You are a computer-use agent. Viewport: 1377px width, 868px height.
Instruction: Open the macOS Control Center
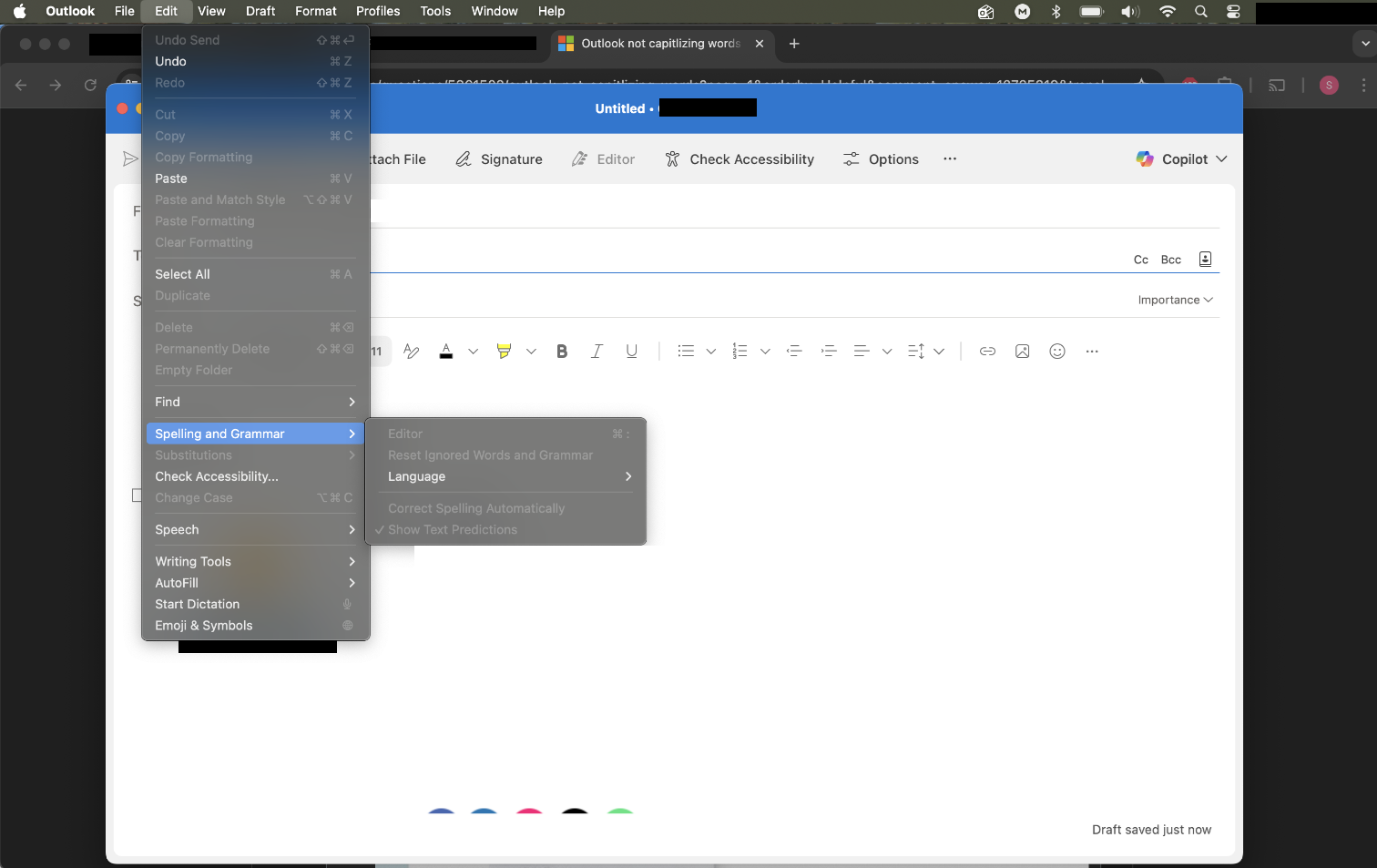1233,11
